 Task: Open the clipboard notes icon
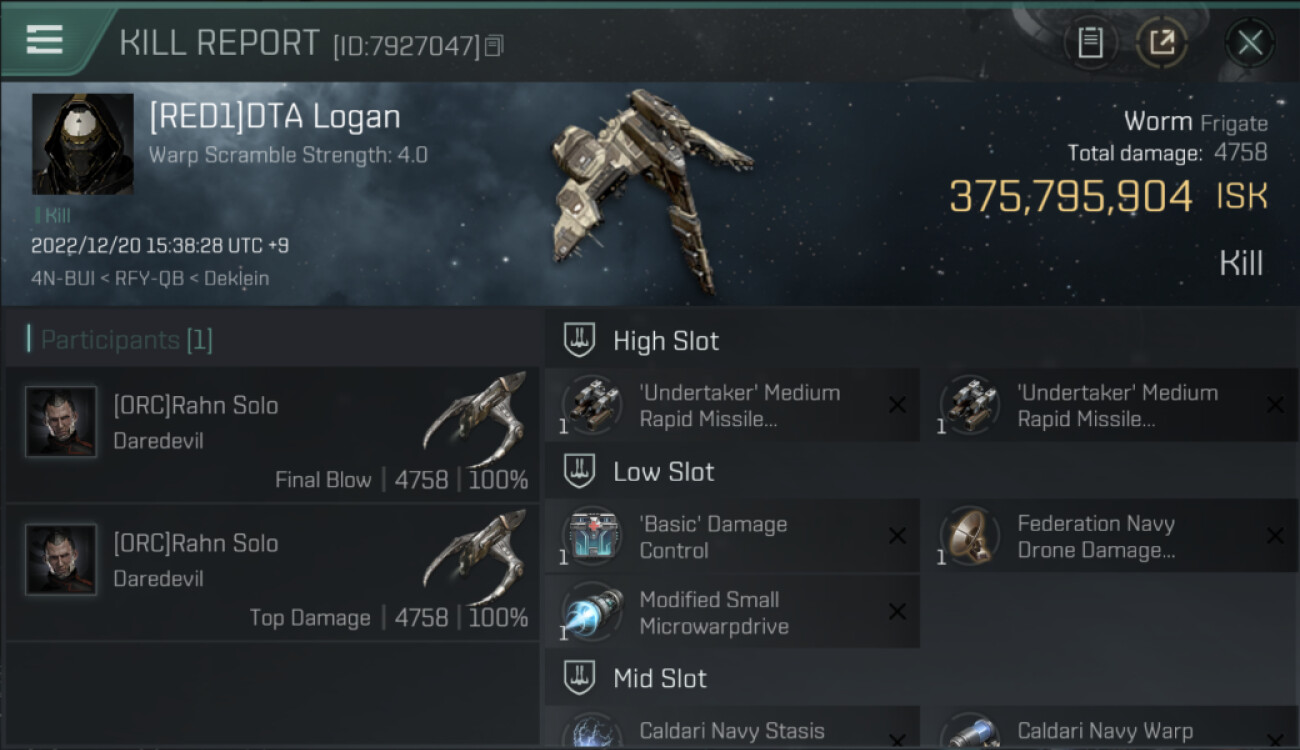1090,43
